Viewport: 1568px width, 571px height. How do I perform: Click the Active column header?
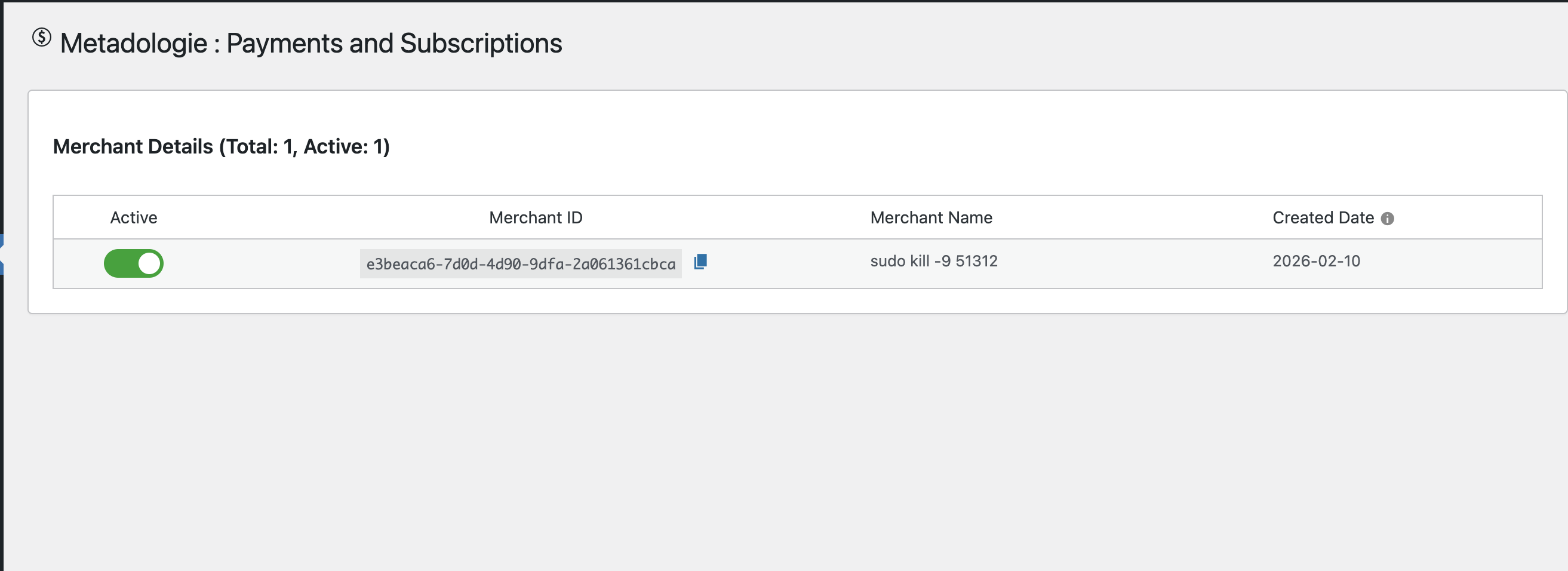[133, 217]
